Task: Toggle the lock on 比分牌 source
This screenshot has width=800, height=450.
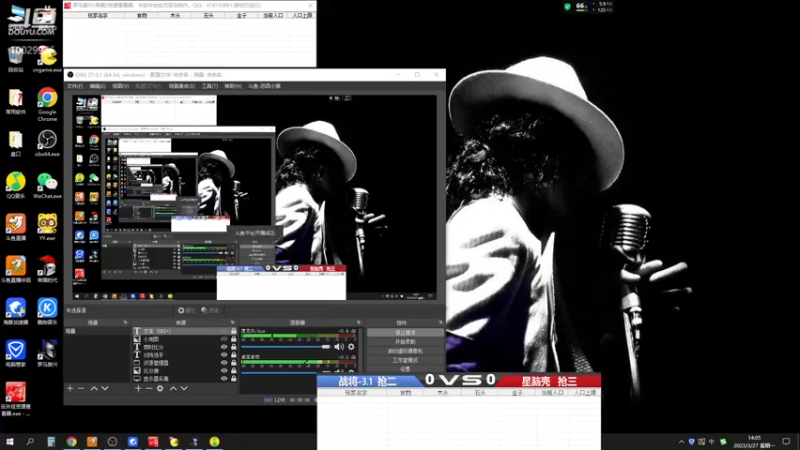Action: (x=234, y=371)
